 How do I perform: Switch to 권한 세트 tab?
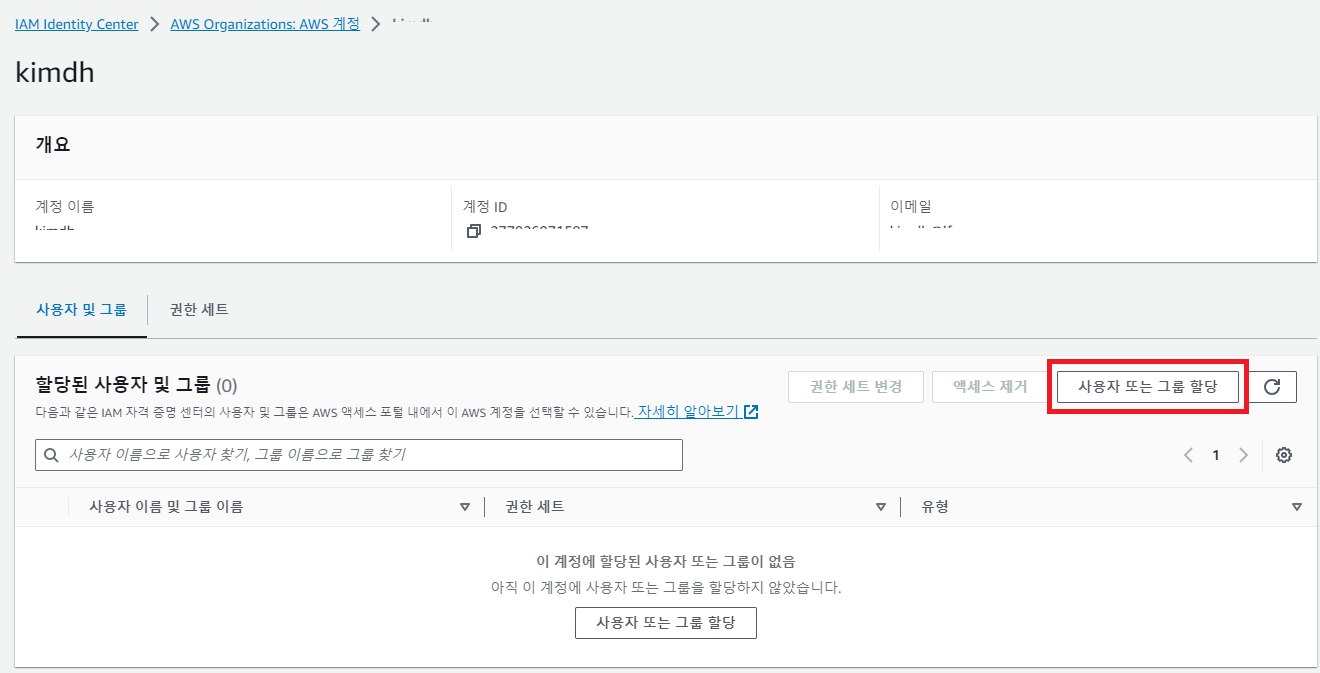click(199, 310)
